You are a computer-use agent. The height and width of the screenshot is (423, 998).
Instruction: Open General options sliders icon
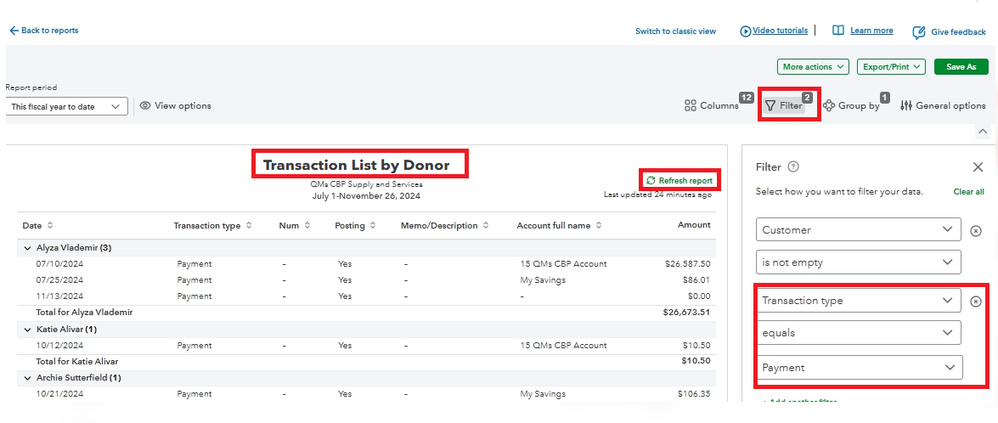(x=906, y=106)
